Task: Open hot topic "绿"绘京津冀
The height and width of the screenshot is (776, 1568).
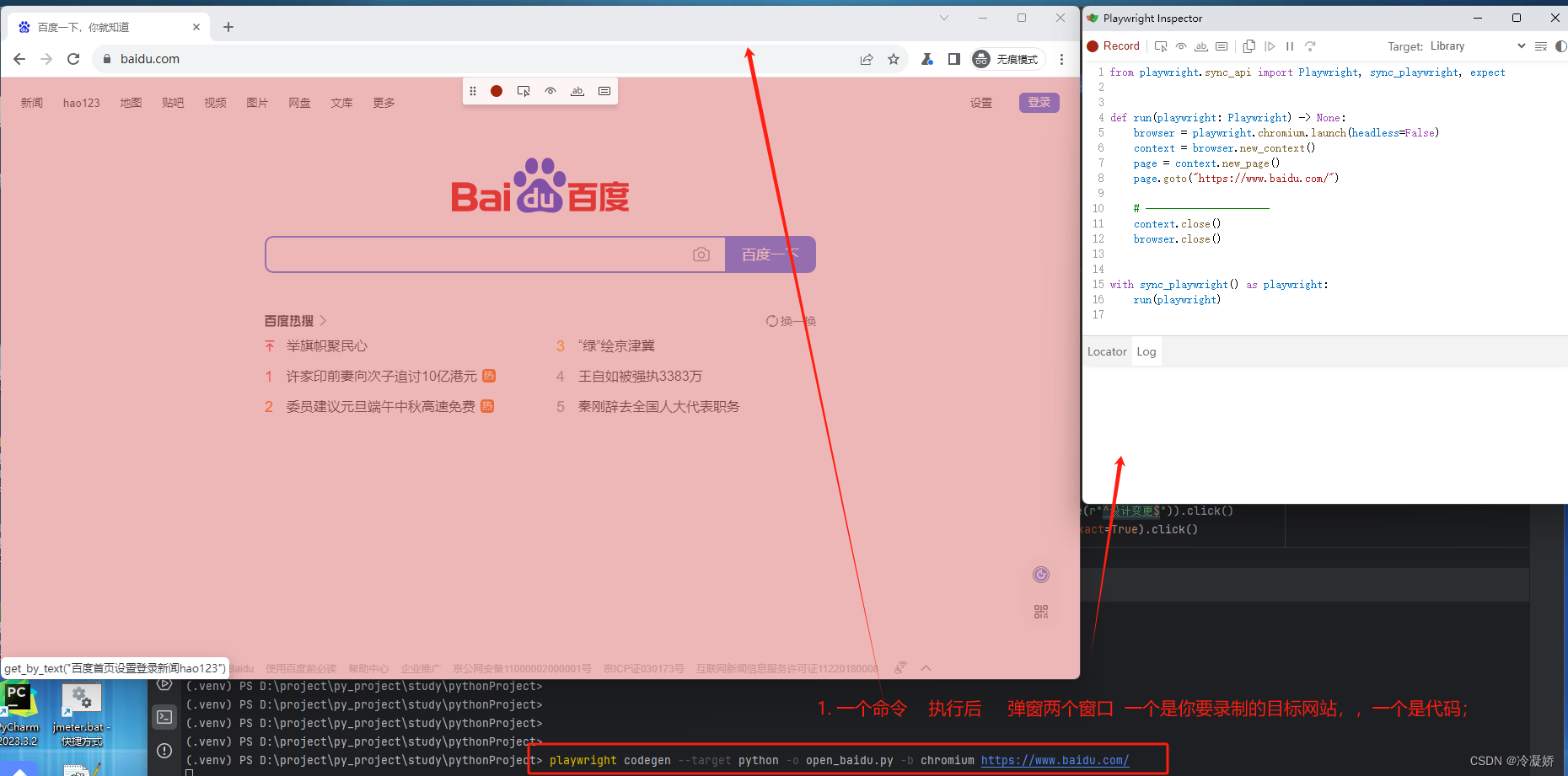Action: [616, 346]
